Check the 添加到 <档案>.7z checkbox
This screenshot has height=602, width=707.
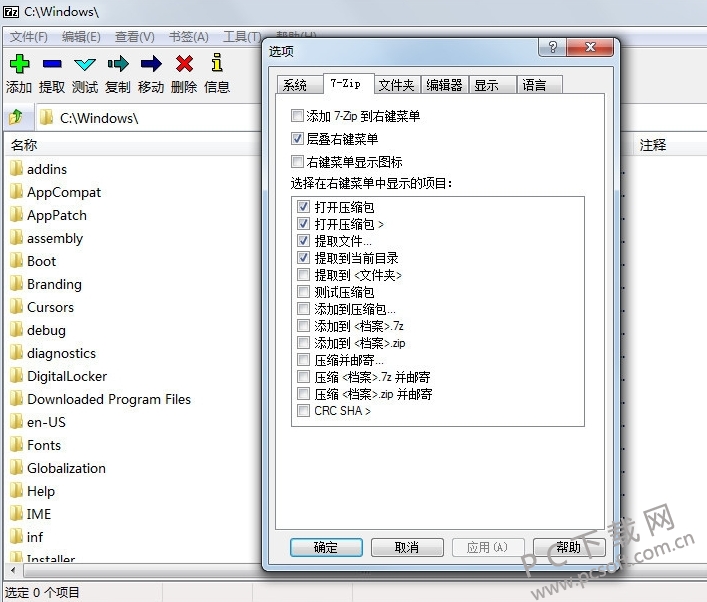[303, 326]
